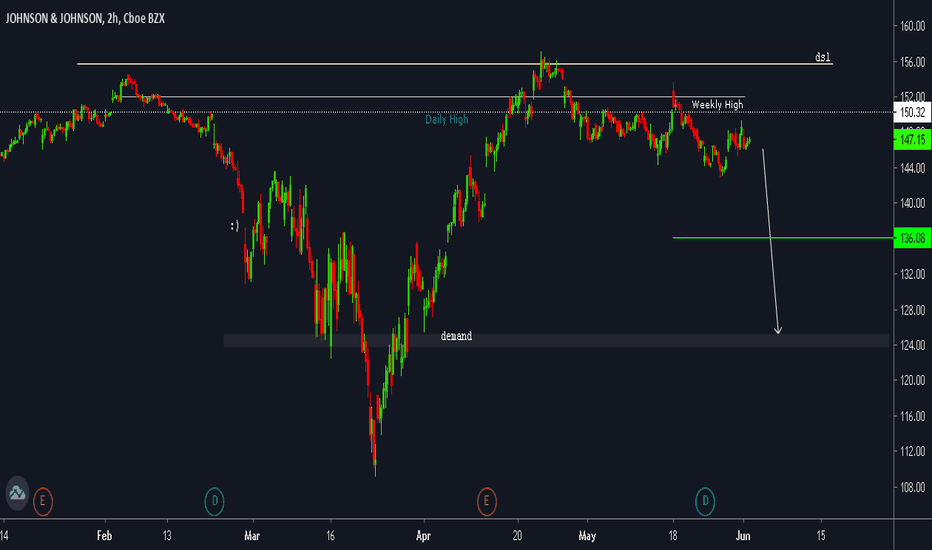Select the JOHNSON & JOHNSON chart title
Screen dimensions: 932x550
tap(85, 18)
